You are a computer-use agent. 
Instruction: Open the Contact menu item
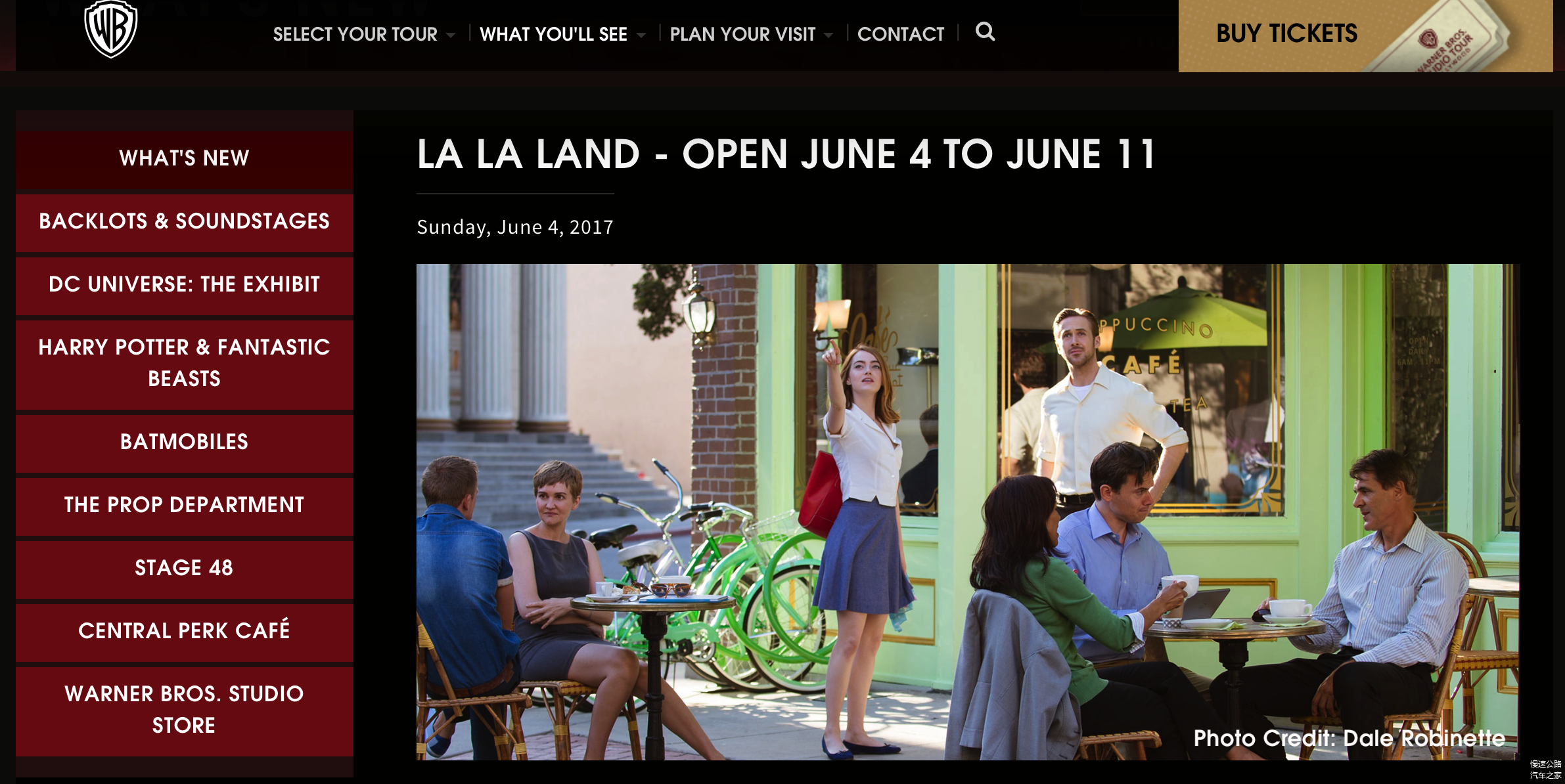tap(901, 34)
